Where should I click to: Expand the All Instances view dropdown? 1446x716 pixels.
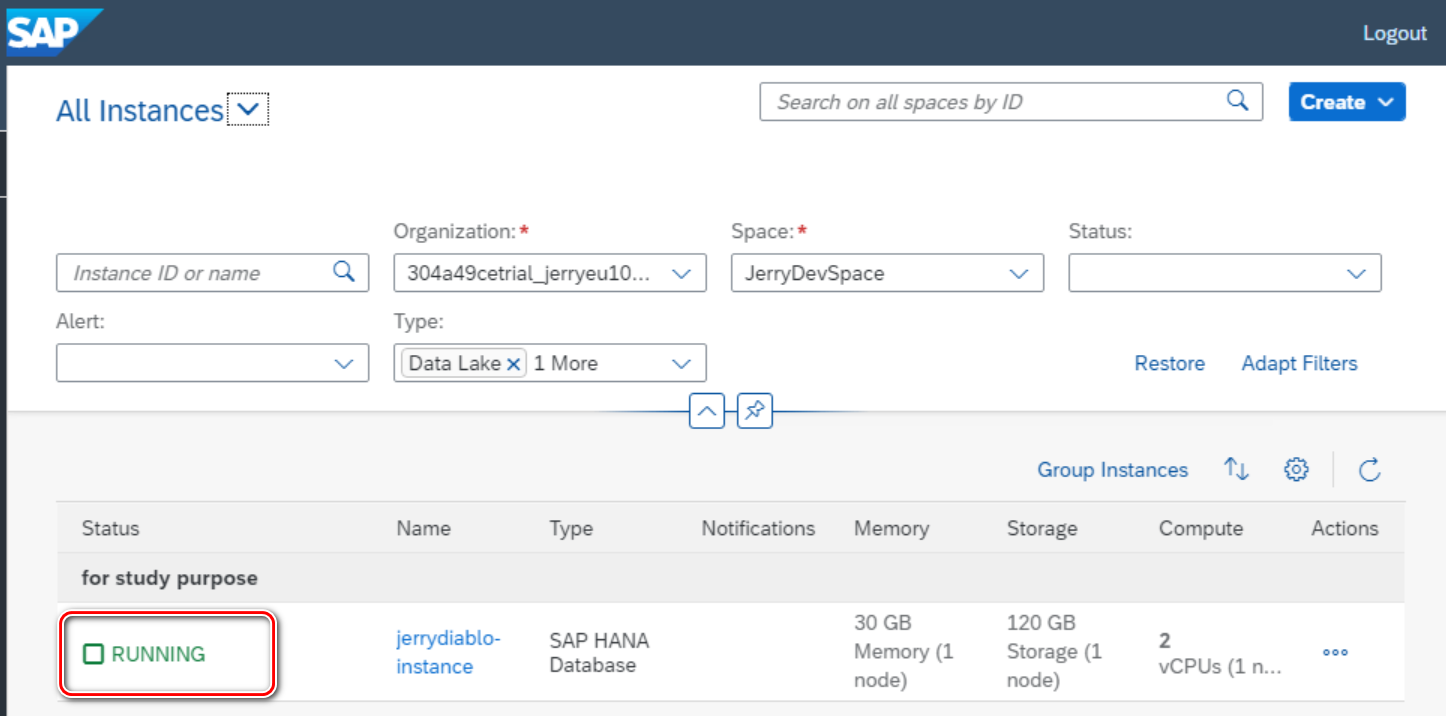point(248,110)
